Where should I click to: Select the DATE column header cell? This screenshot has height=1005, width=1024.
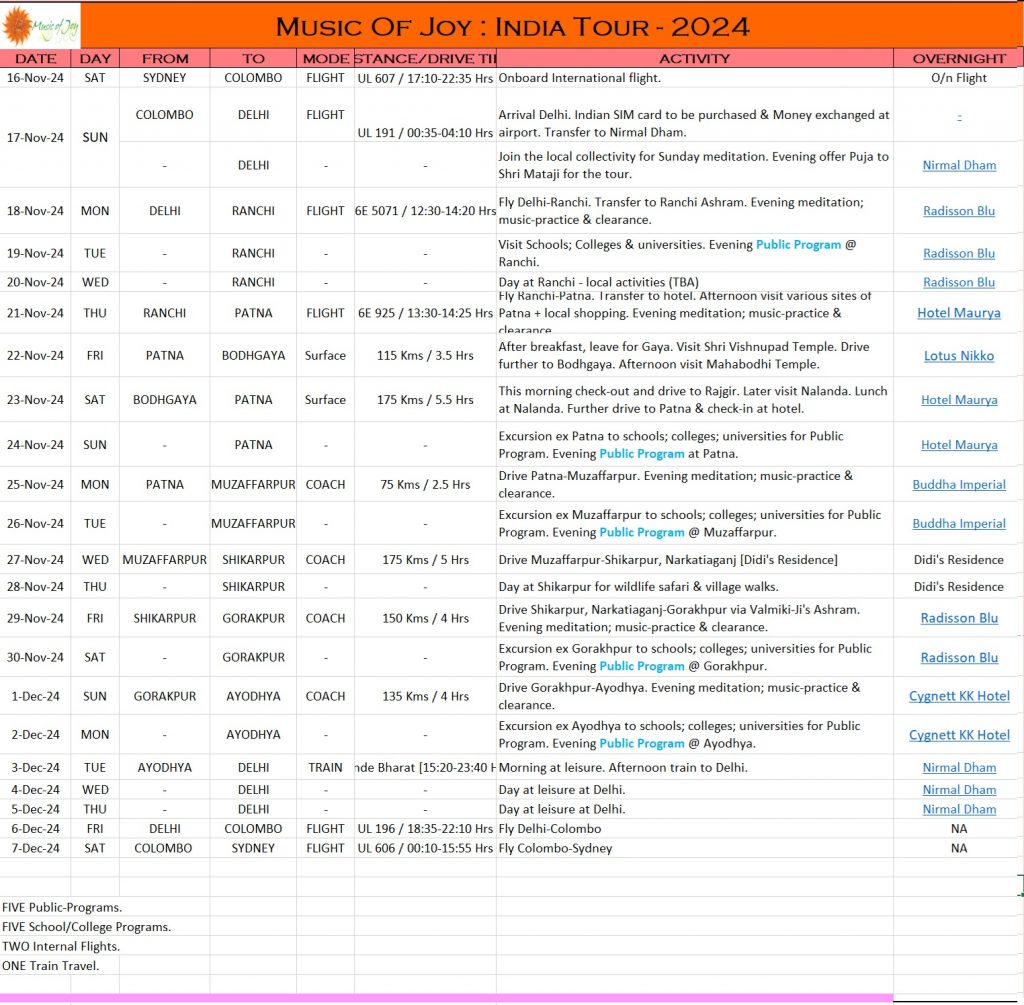point(36,59)
